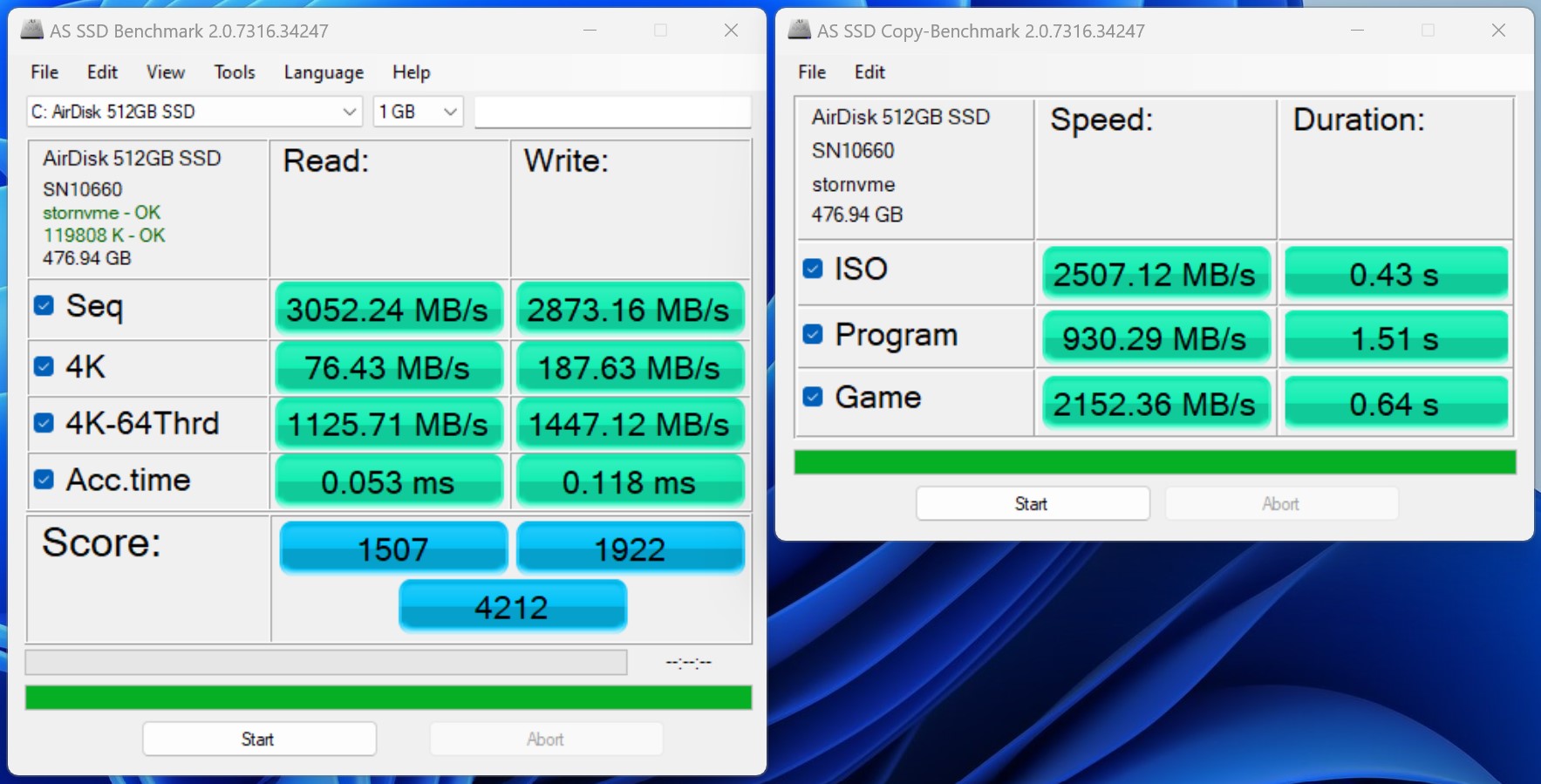The width and height of the screenshot is (1541, 784).
Task: Open the Edit menu in Copy-Benchmark window
Action: tap(869, 72)
